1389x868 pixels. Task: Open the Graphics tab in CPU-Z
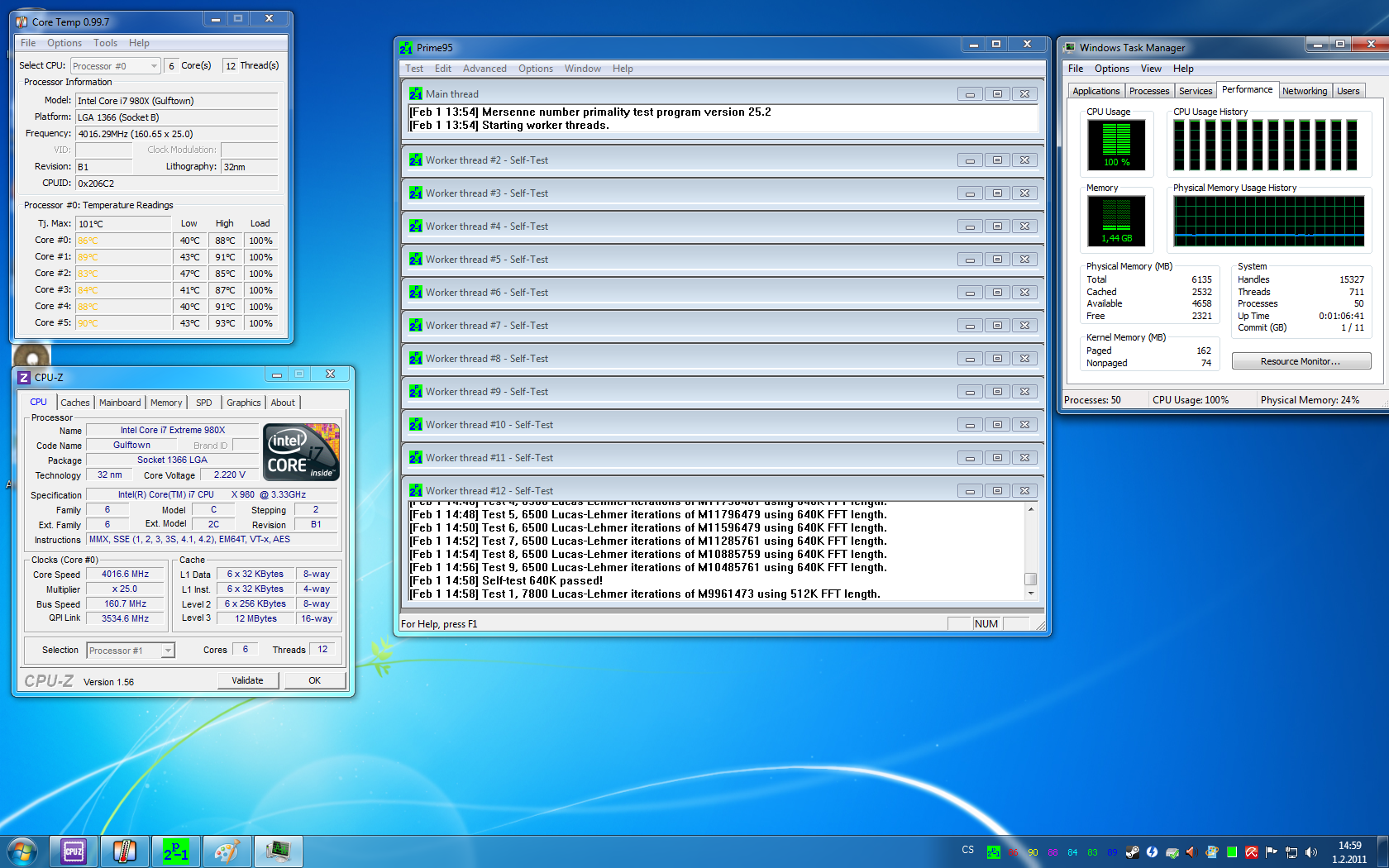click(244, 403)
